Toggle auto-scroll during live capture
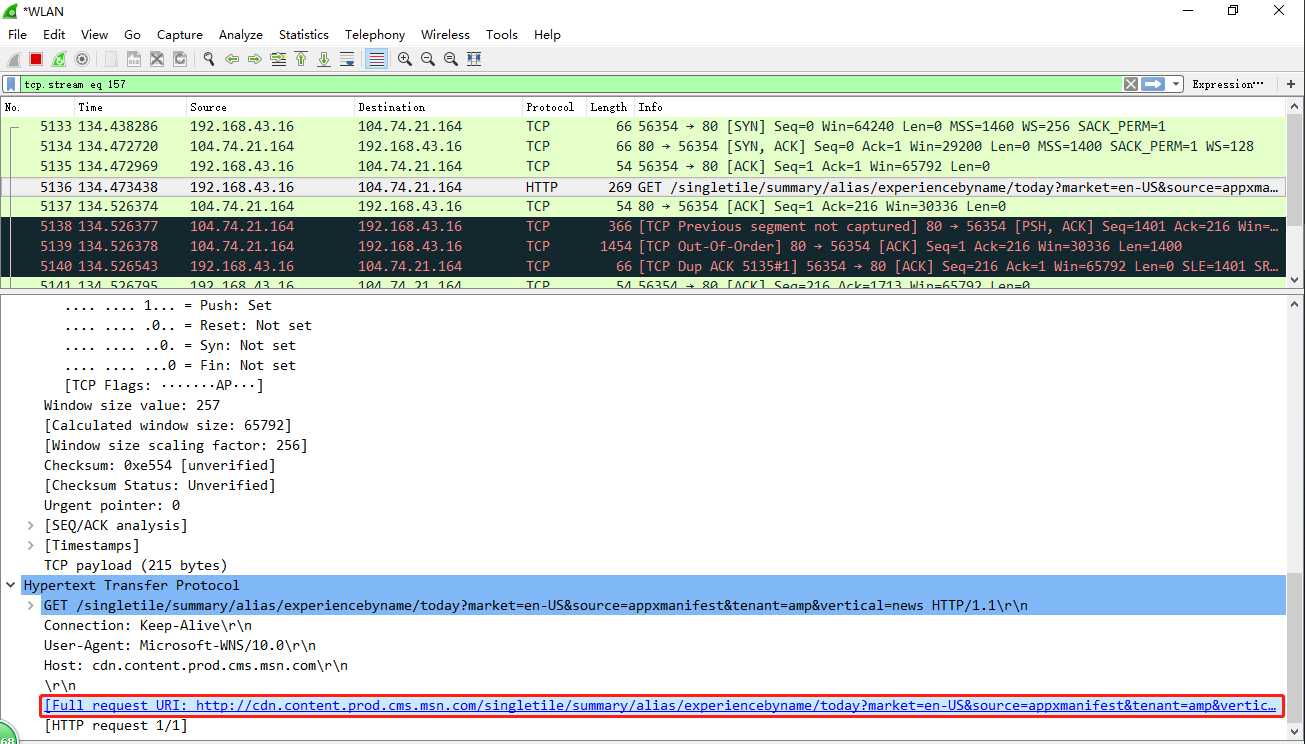1305x744 pixels. [x=347, y=59]
